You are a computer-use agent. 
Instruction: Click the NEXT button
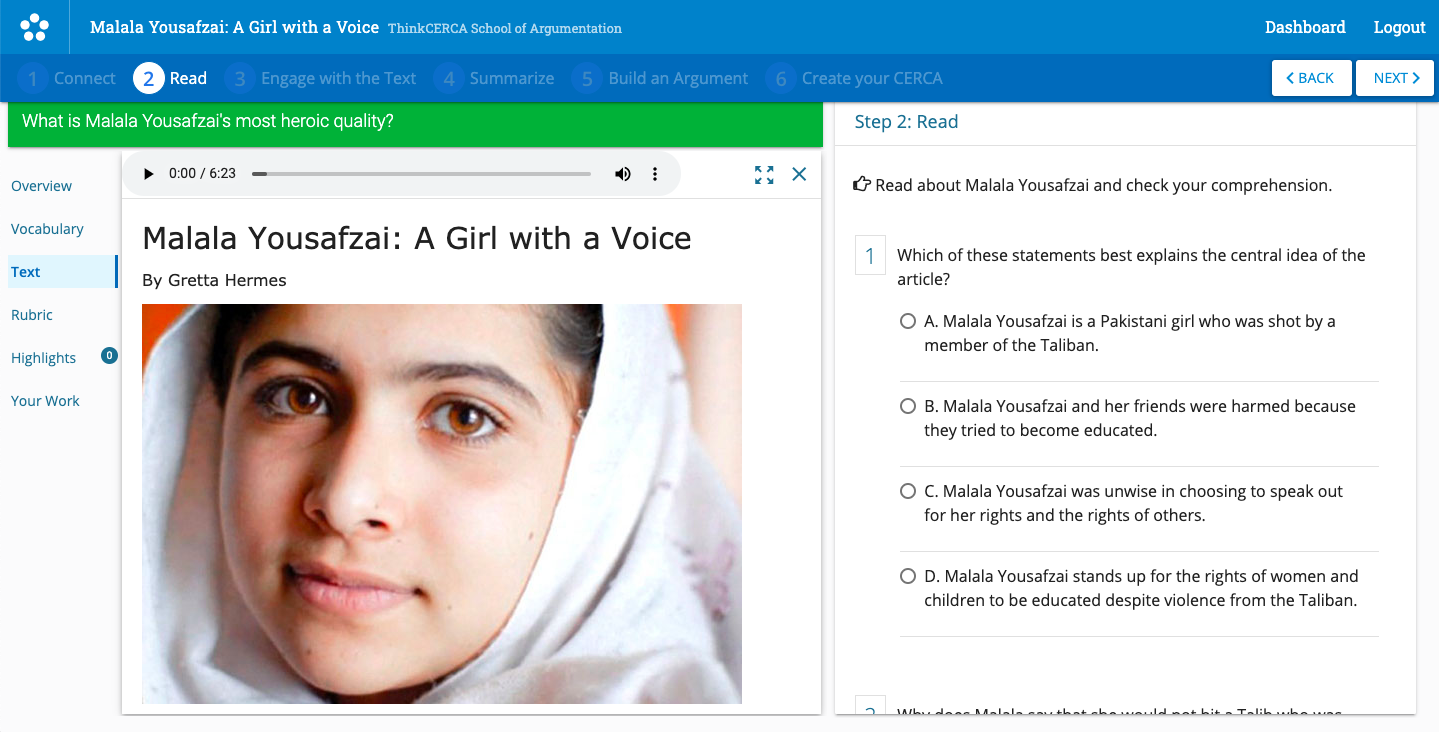click(1395, 78)
